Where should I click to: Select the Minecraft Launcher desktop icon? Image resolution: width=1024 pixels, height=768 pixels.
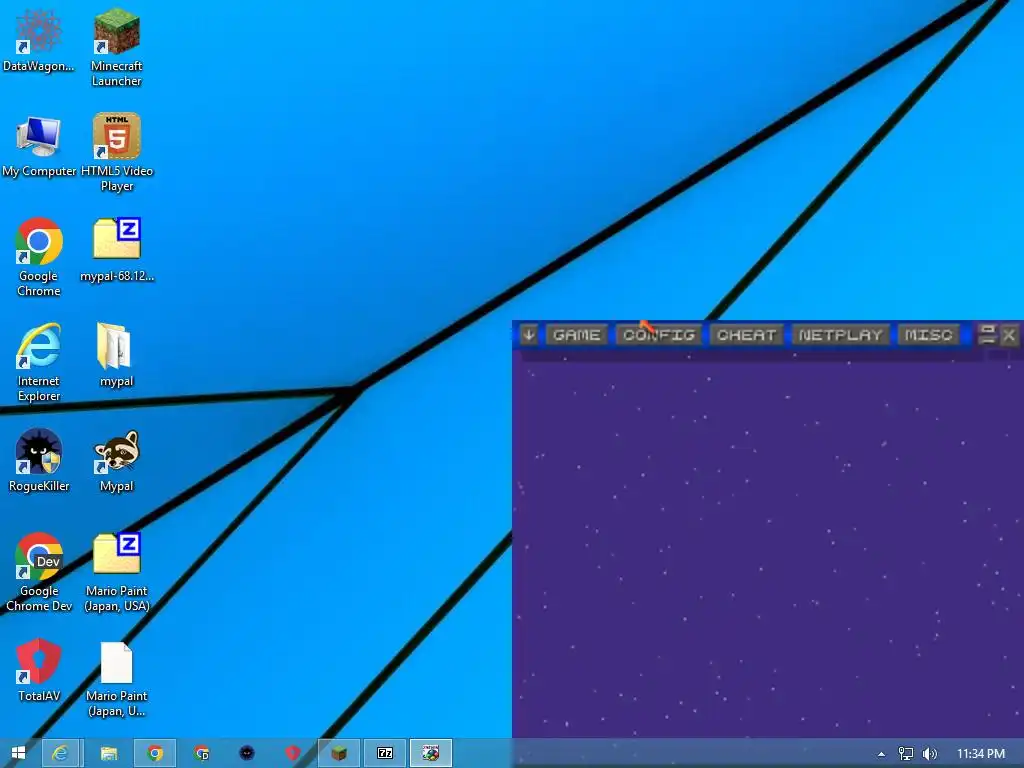(x=116, y=48)
